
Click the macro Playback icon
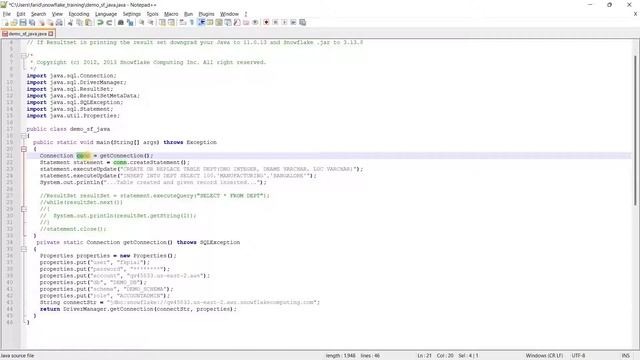[x=284, y=22]
